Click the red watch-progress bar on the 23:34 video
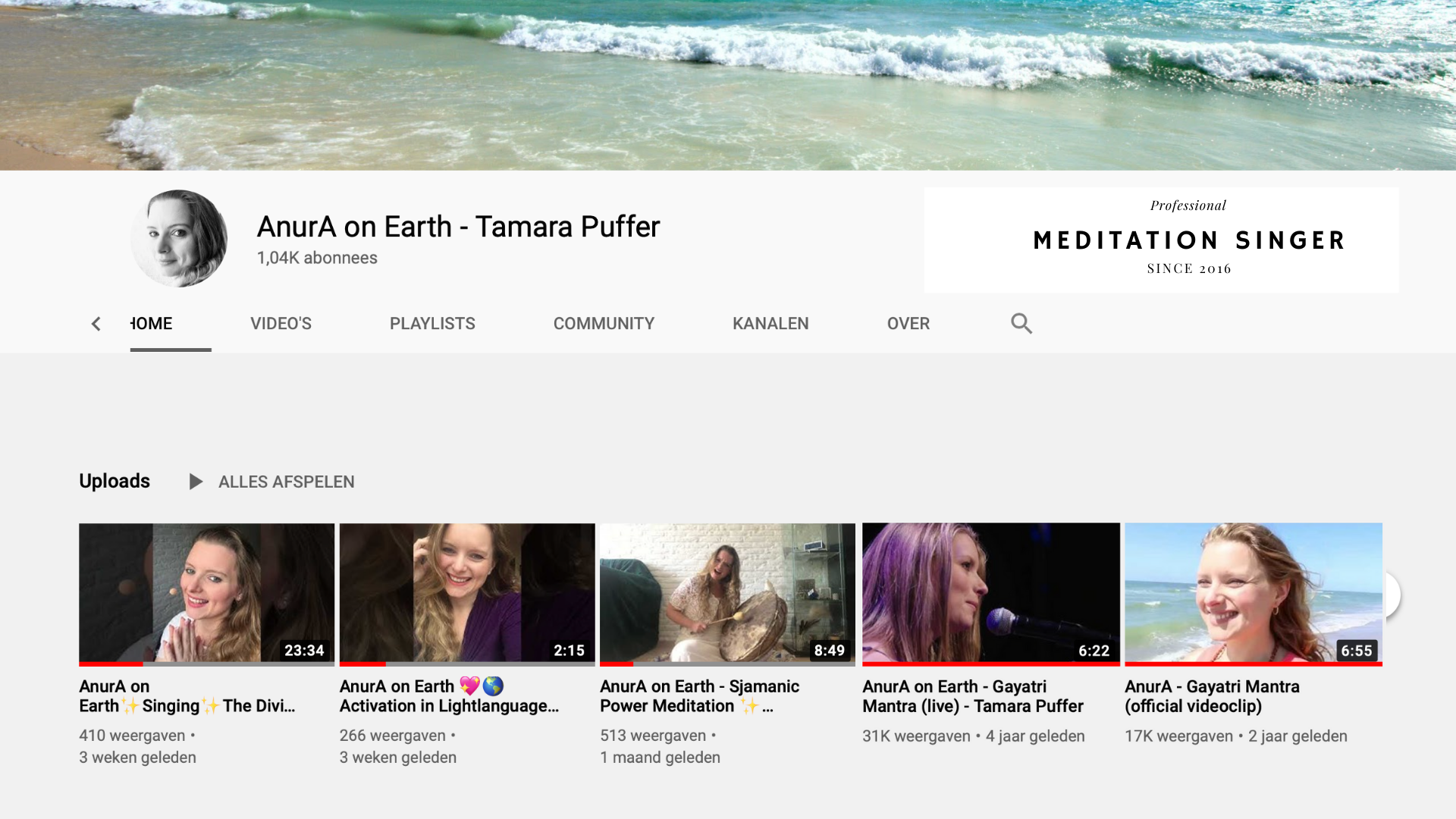 pos(111,664)
